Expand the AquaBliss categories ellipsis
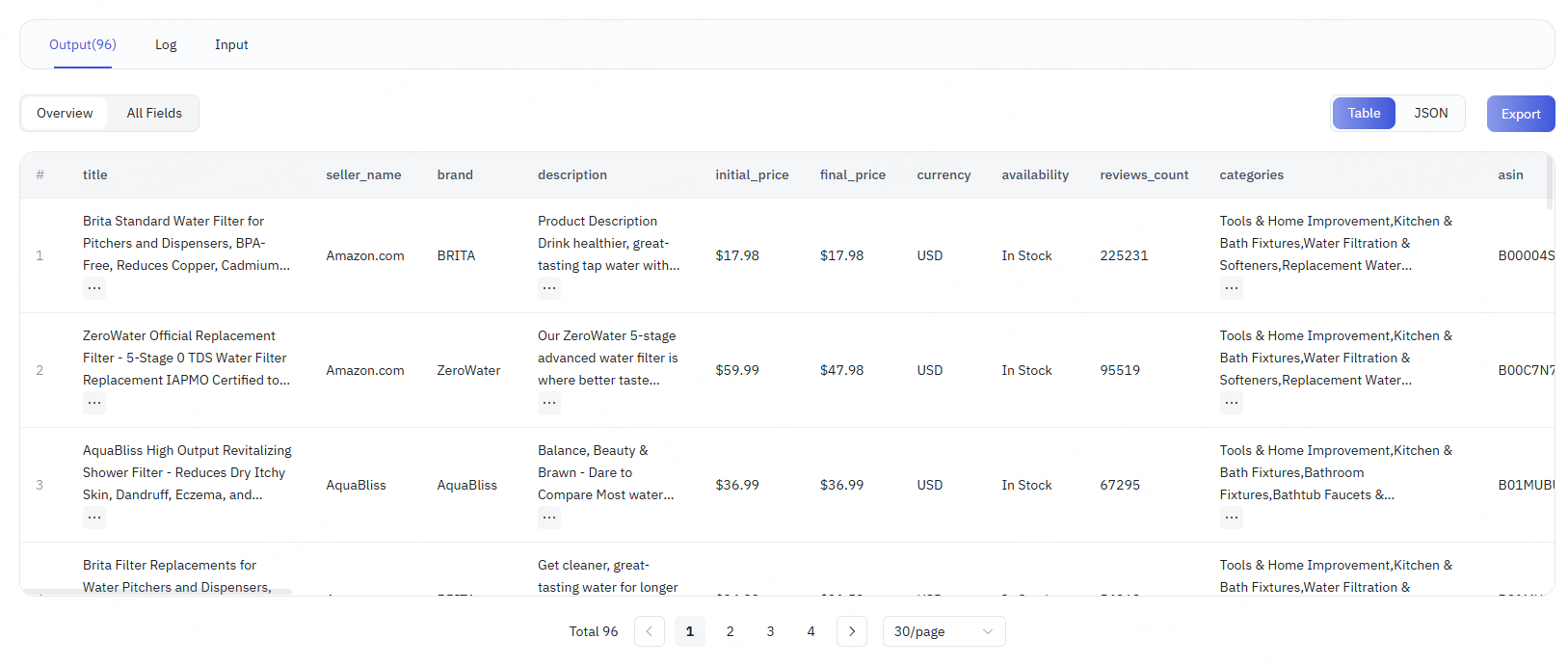This screenshot has height=665, width=1568. pyautogui.click(x=1231, y=518)
